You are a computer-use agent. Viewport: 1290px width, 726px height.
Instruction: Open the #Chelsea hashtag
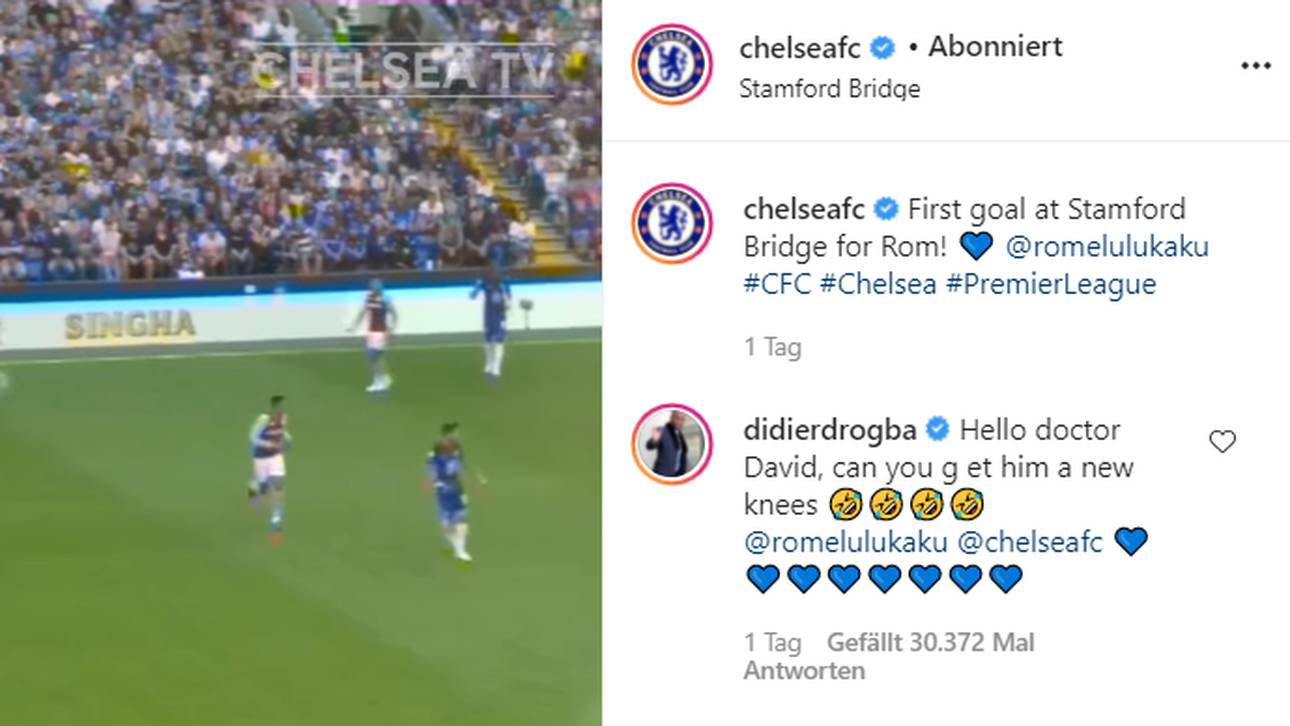pos(877,284)
